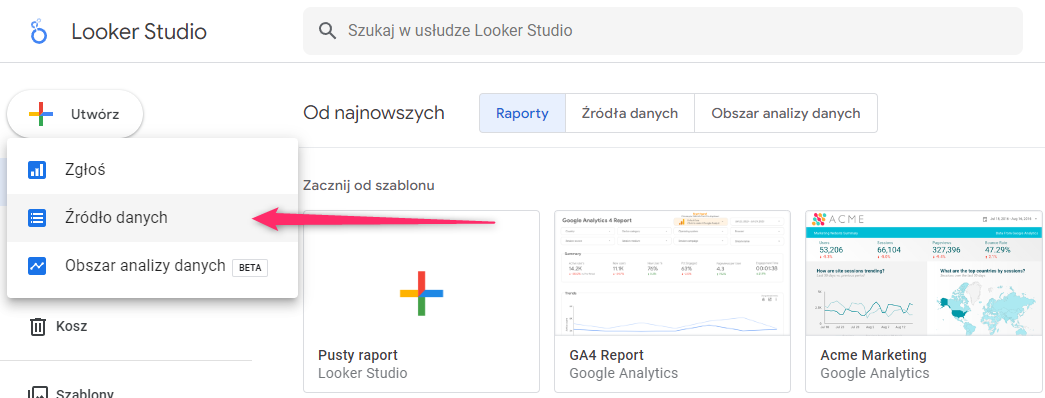
Task: Click the colorful plus icon in Utwórz
Action: click(41, 115)
